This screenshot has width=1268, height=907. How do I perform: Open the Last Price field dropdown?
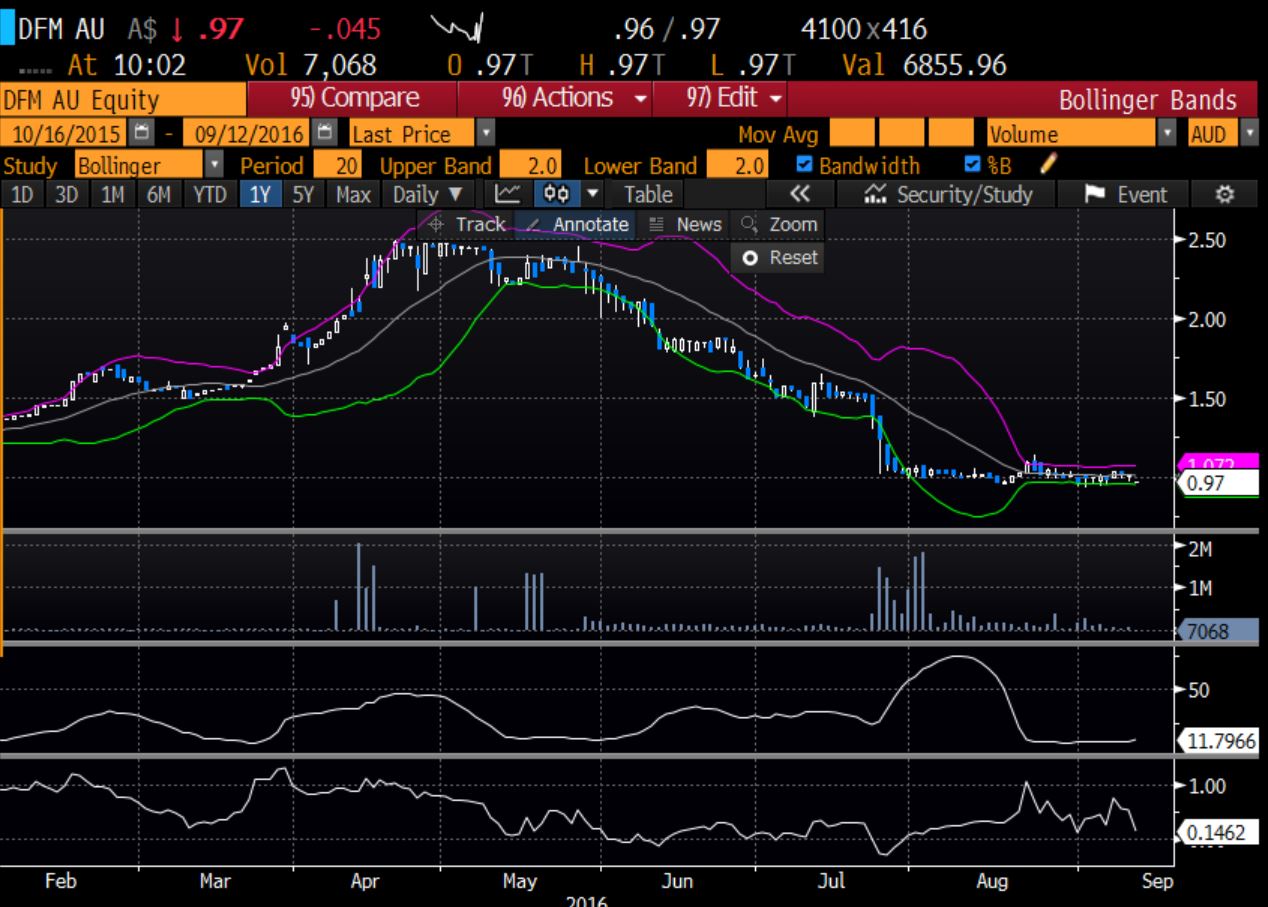point(487,133)
